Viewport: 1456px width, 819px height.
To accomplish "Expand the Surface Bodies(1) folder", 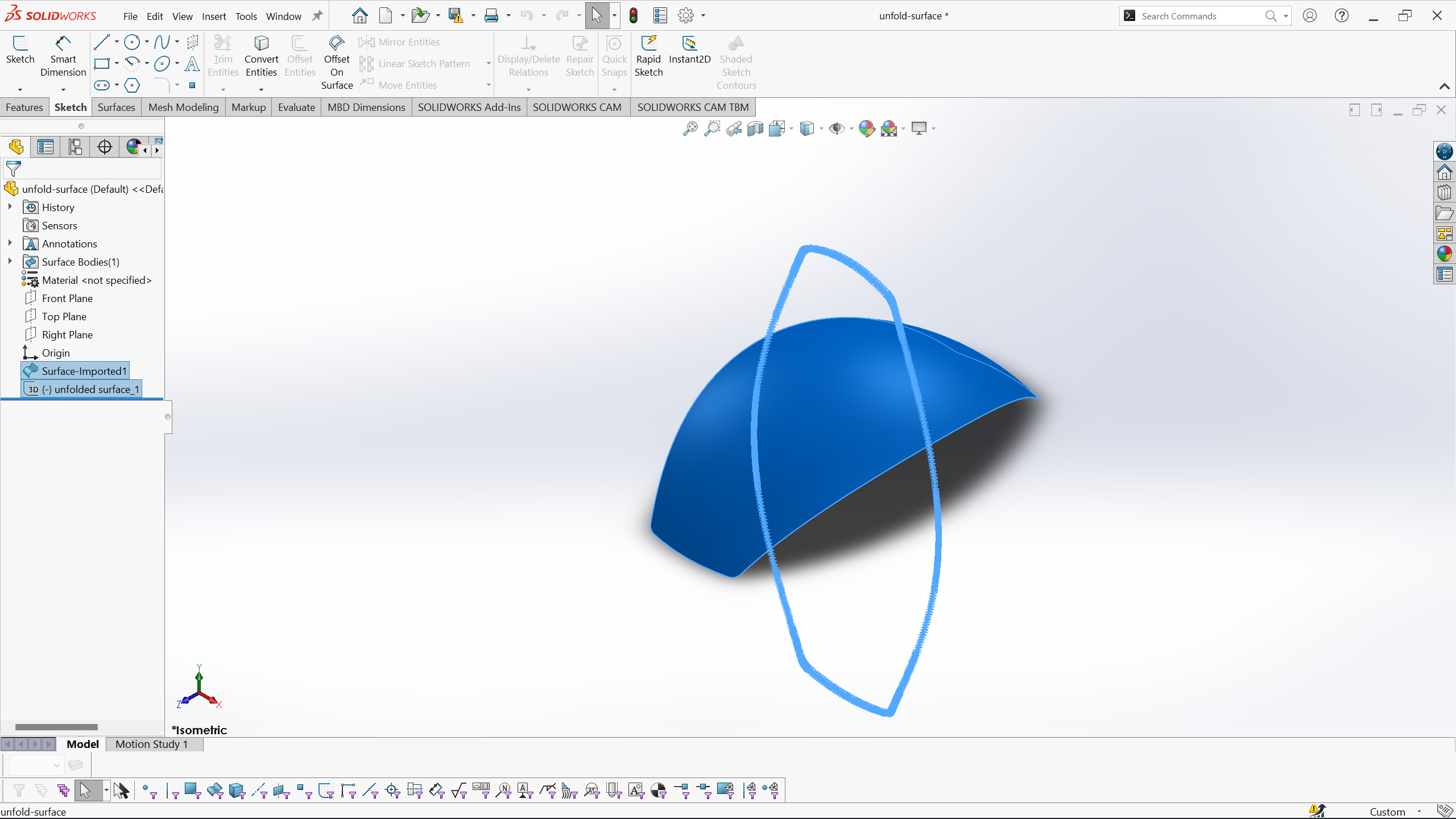I will [10, 261].
